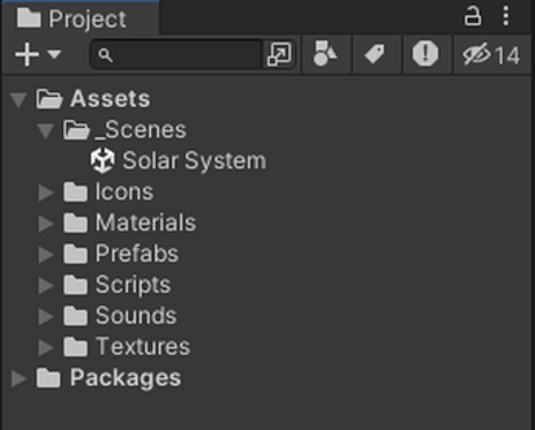Expand the Packages folder arrow
The width and height of the screenshot is (535, 430).
pos(19,378)
